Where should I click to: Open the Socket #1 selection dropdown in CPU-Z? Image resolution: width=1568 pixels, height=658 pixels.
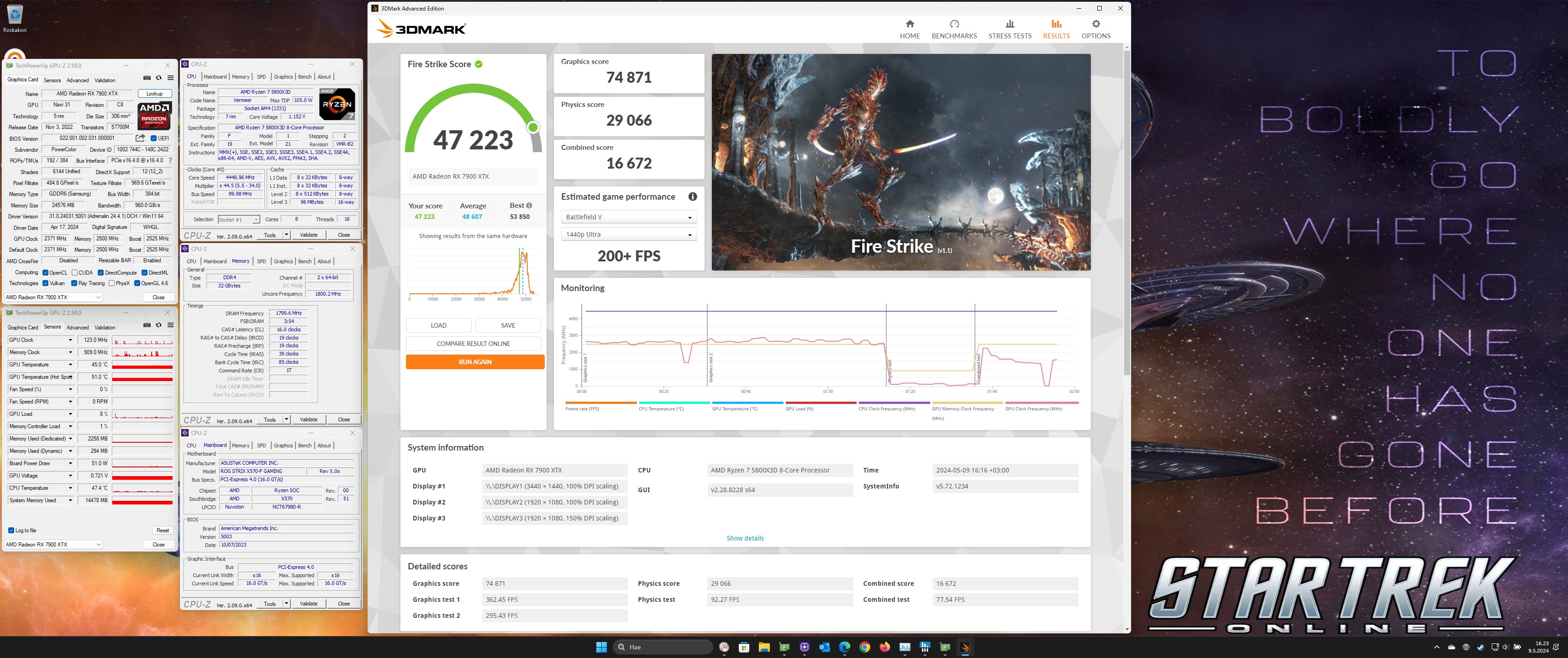[239, 219]
